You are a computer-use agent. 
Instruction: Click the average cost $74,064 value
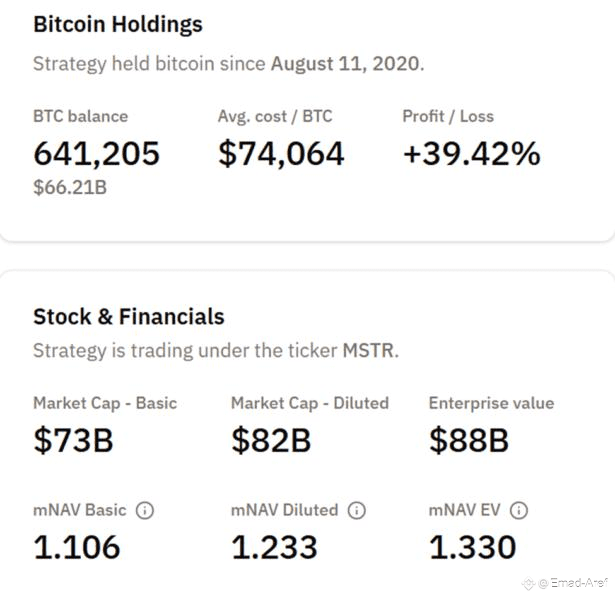281,153
